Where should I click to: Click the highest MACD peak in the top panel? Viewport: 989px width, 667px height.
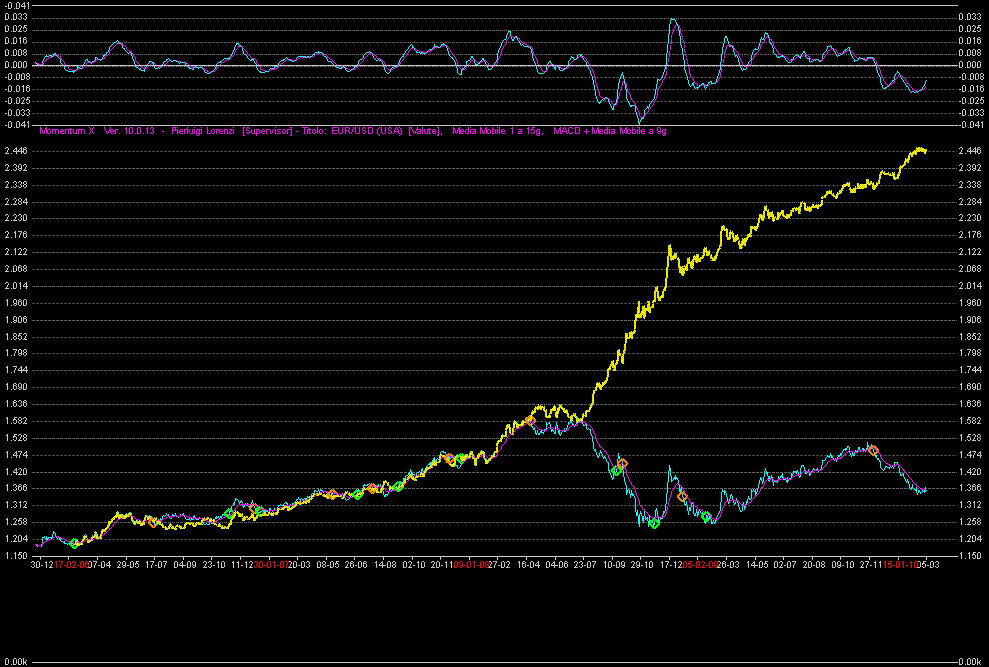pyautogui.click(x=673, y=19)
